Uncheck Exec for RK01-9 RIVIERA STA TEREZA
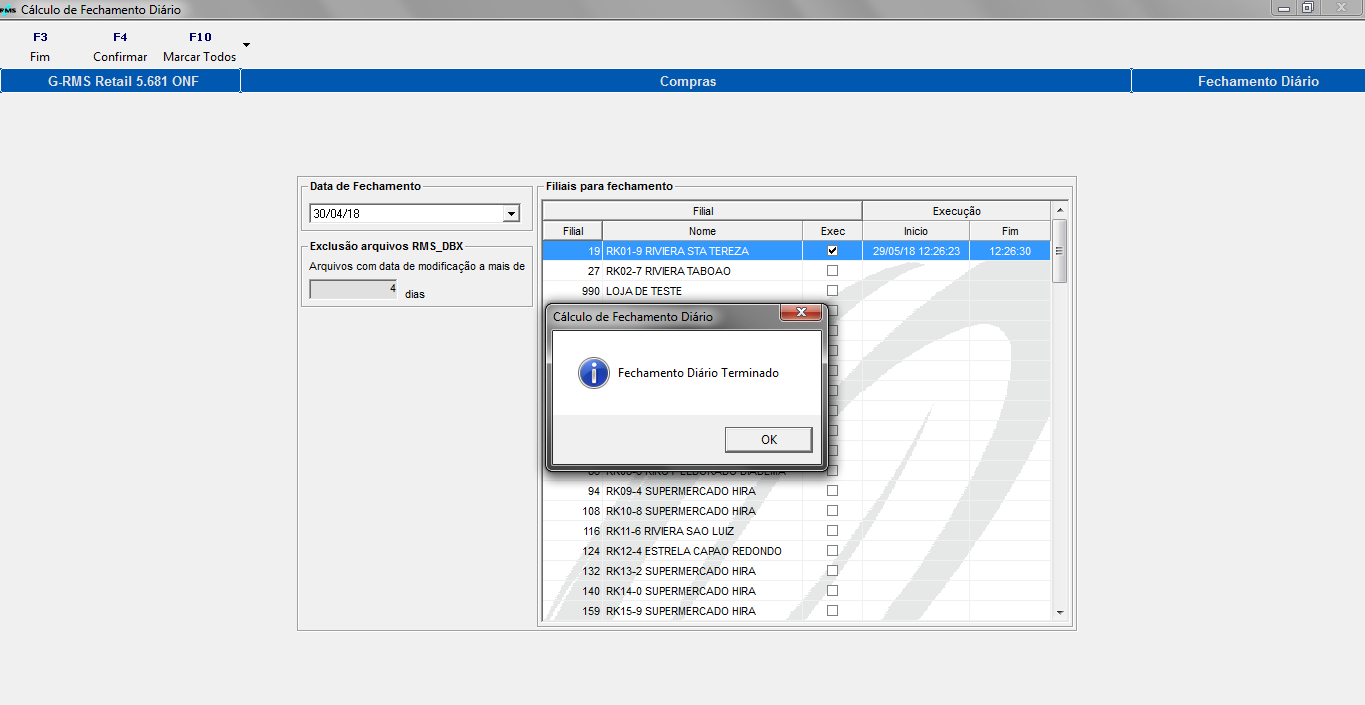This screenshot has height=705, width=1365. point(832,251)
